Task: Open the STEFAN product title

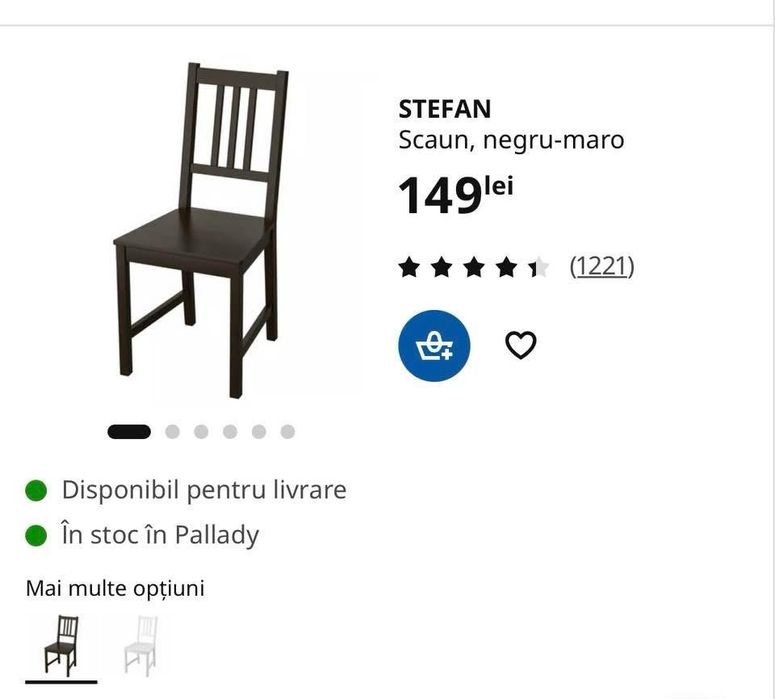Action: pyautogui.click(x=444, y=109)
